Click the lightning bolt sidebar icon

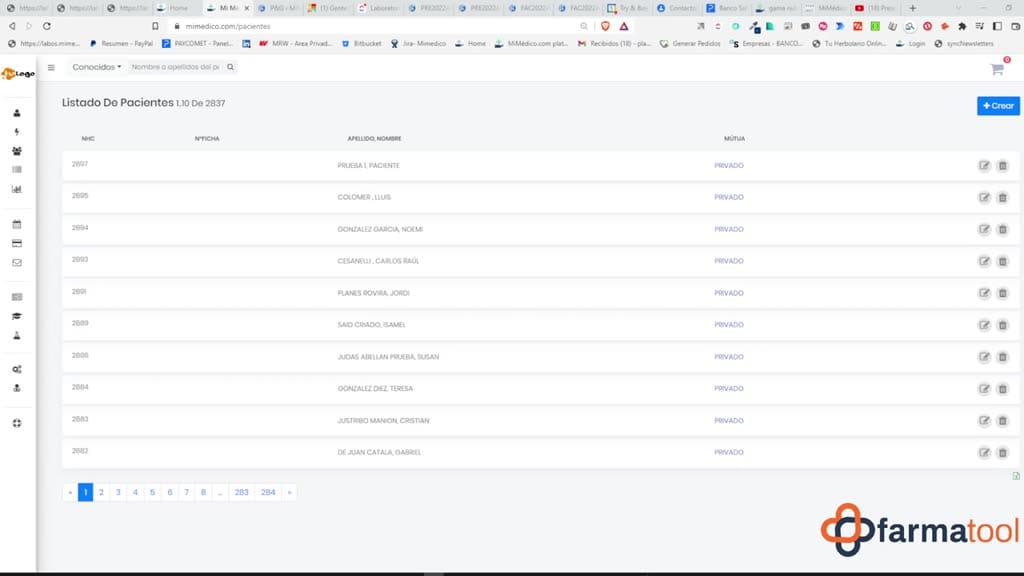[17, 132]
